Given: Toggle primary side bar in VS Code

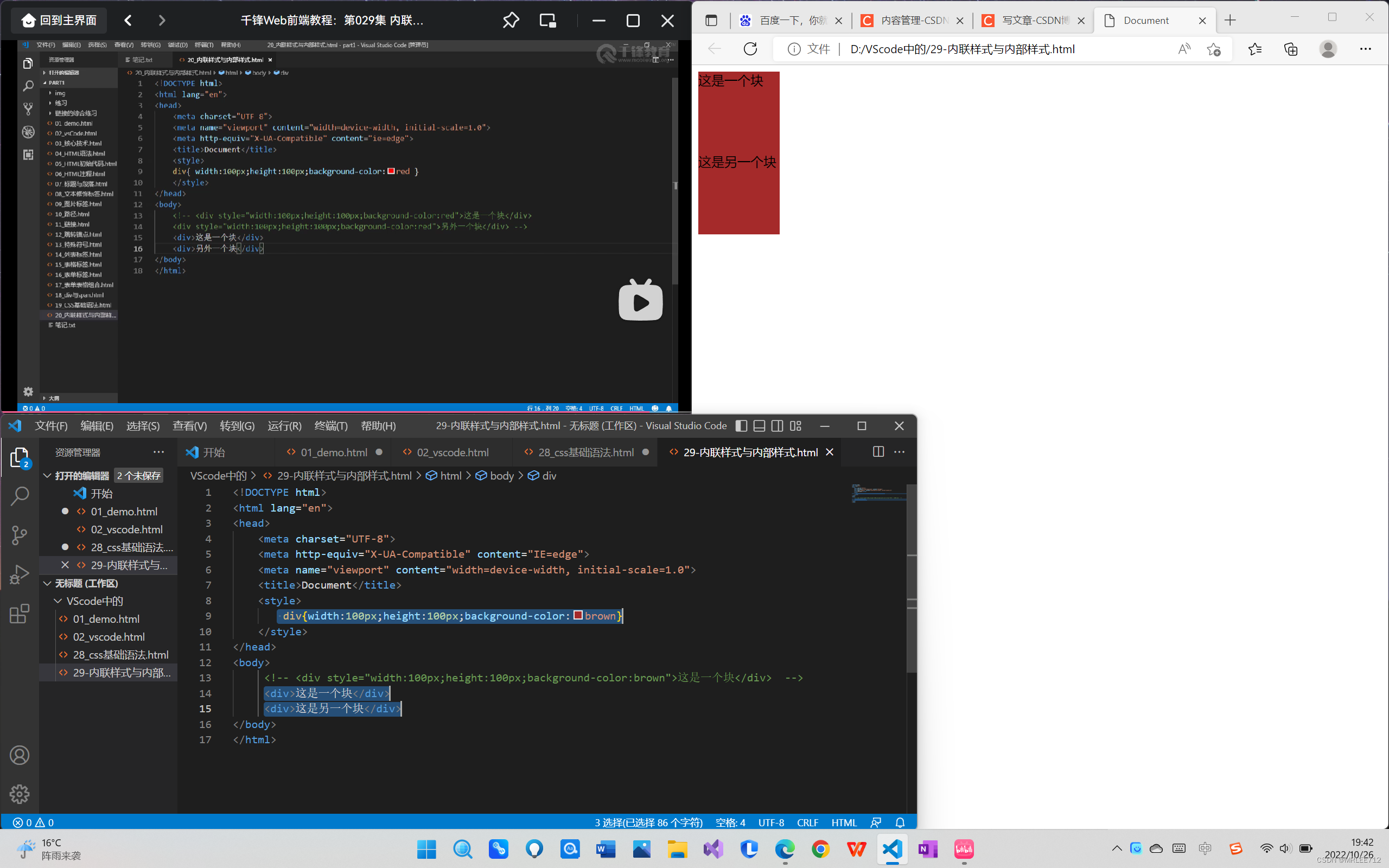Looking at the screenshot, I should [741, 425].
